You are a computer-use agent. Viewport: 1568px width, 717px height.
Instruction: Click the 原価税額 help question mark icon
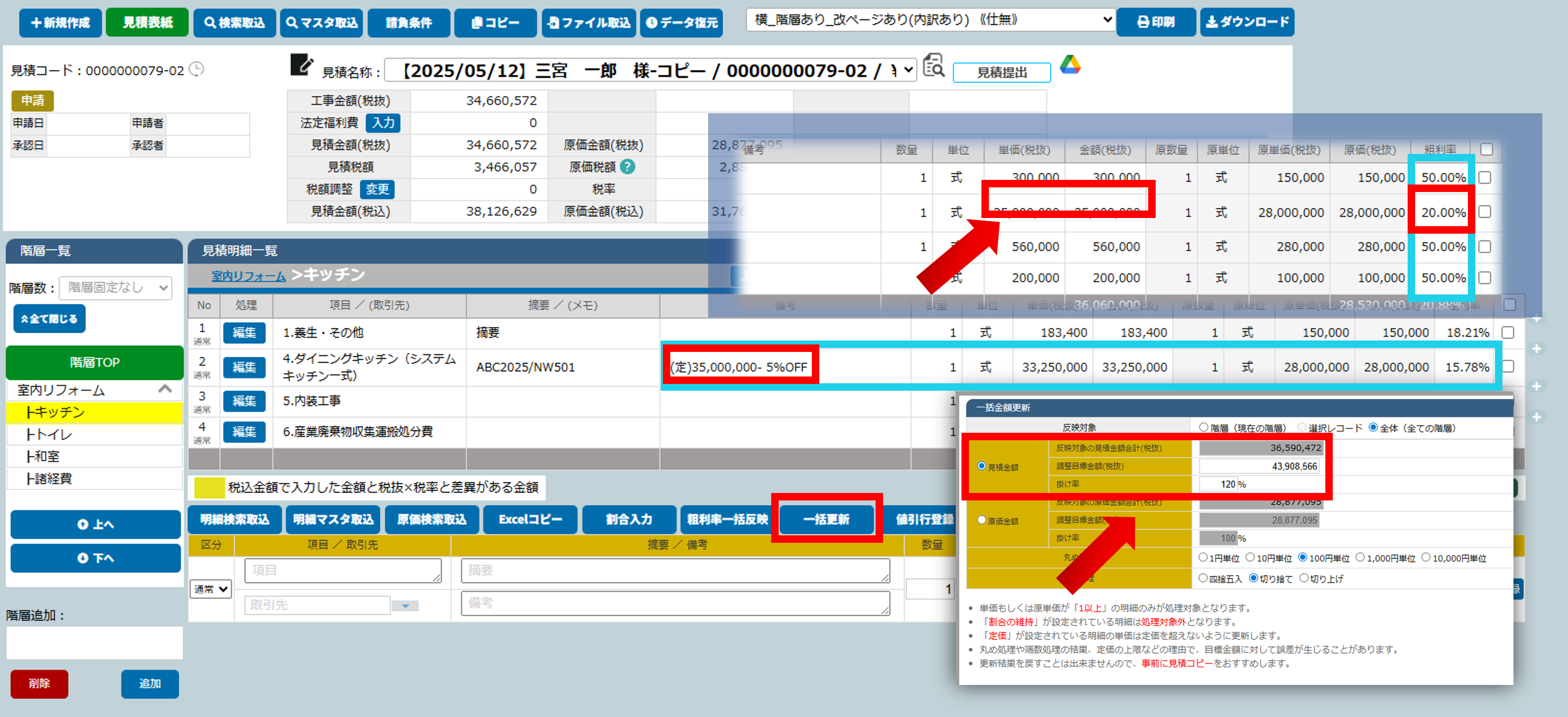(x=628, y=167)
